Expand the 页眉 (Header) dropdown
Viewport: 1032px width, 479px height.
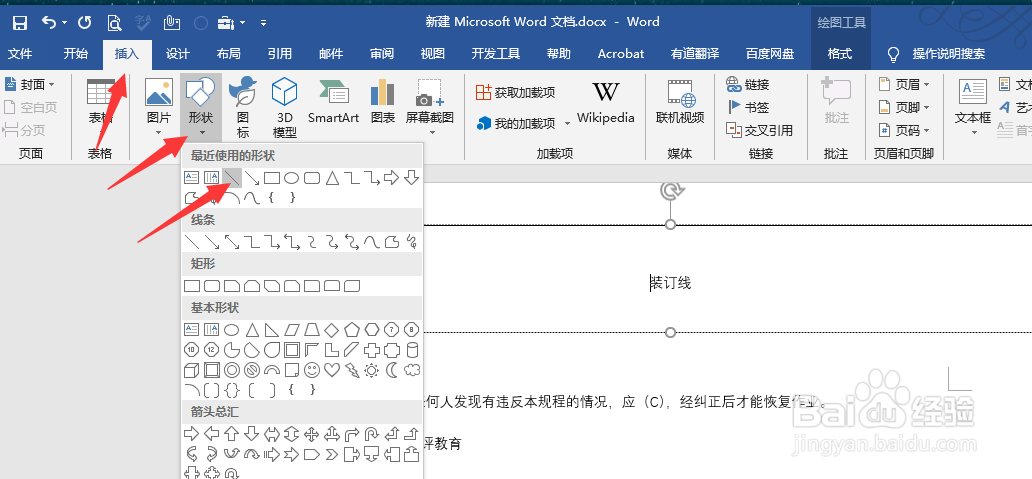926,84
